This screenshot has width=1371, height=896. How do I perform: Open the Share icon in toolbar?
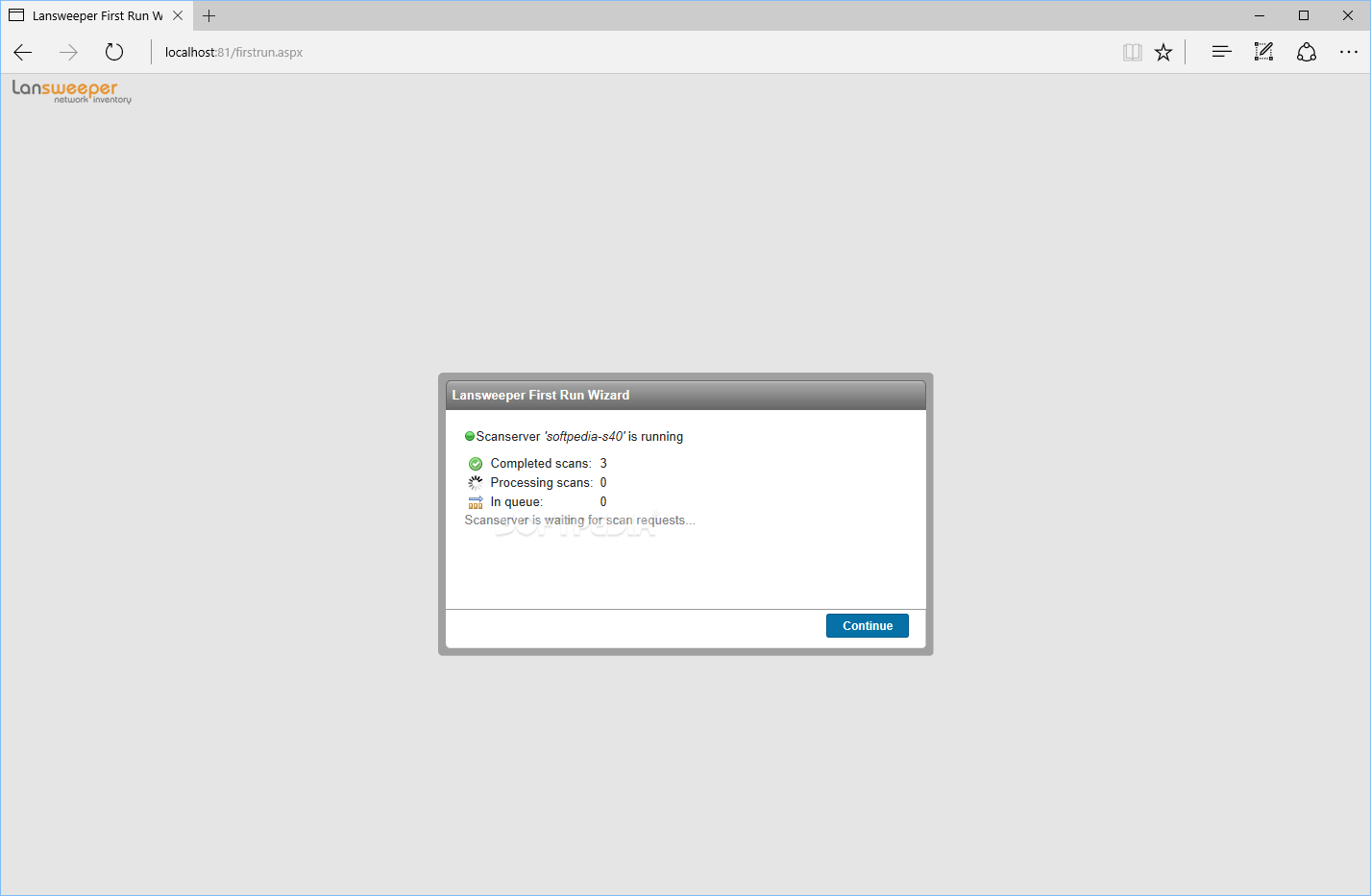click(x=1307, y=53)
